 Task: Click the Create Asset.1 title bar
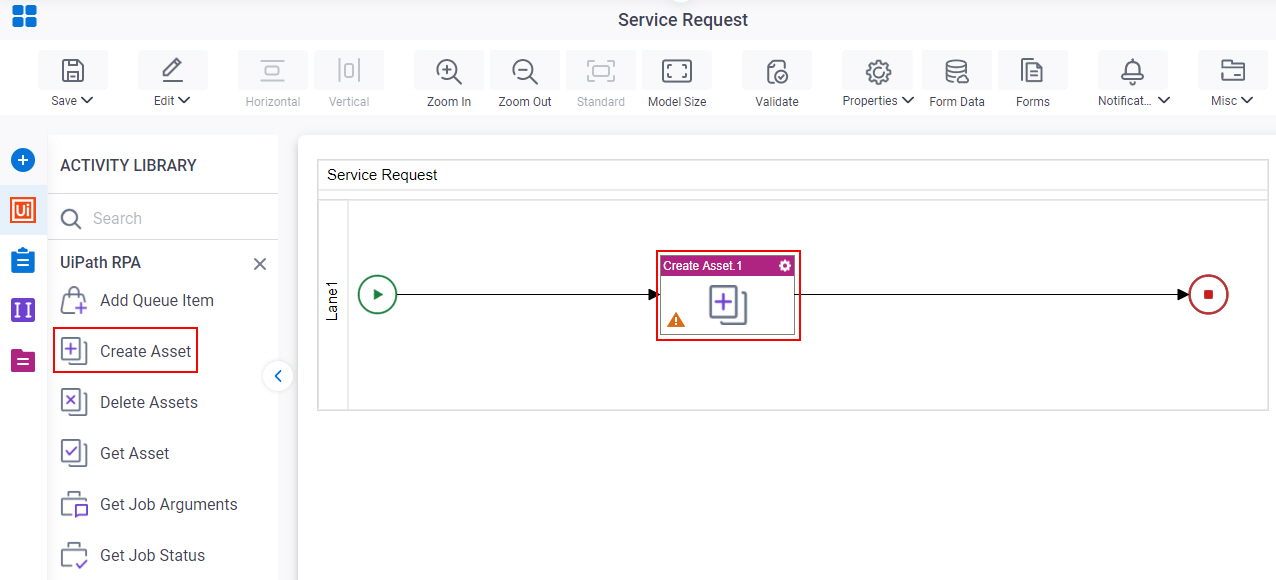727,265
